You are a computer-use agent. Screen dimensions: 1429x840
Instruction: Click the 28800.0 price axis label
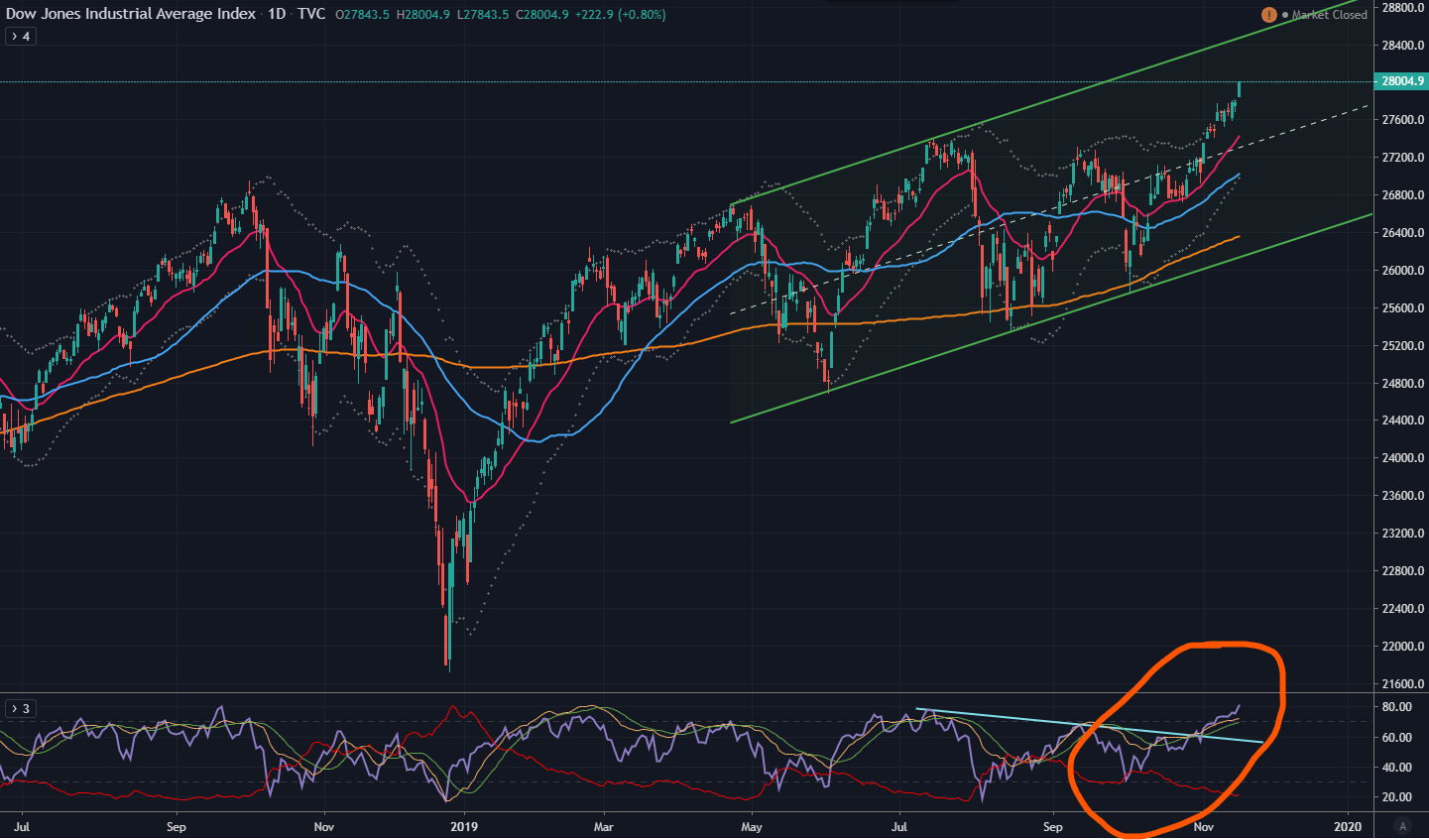(x=1402, y=8)
